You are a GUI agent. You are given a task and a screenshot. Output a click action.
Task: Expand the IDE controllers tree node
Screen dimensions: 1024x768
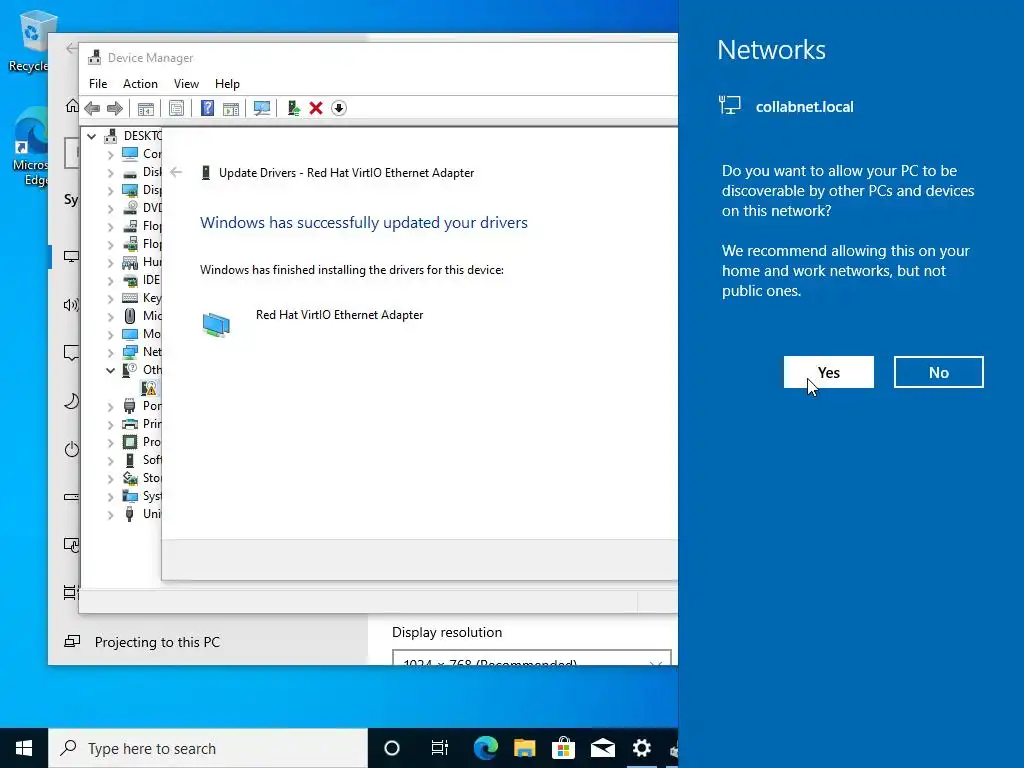pyautogui.click(x=110, y=281)
